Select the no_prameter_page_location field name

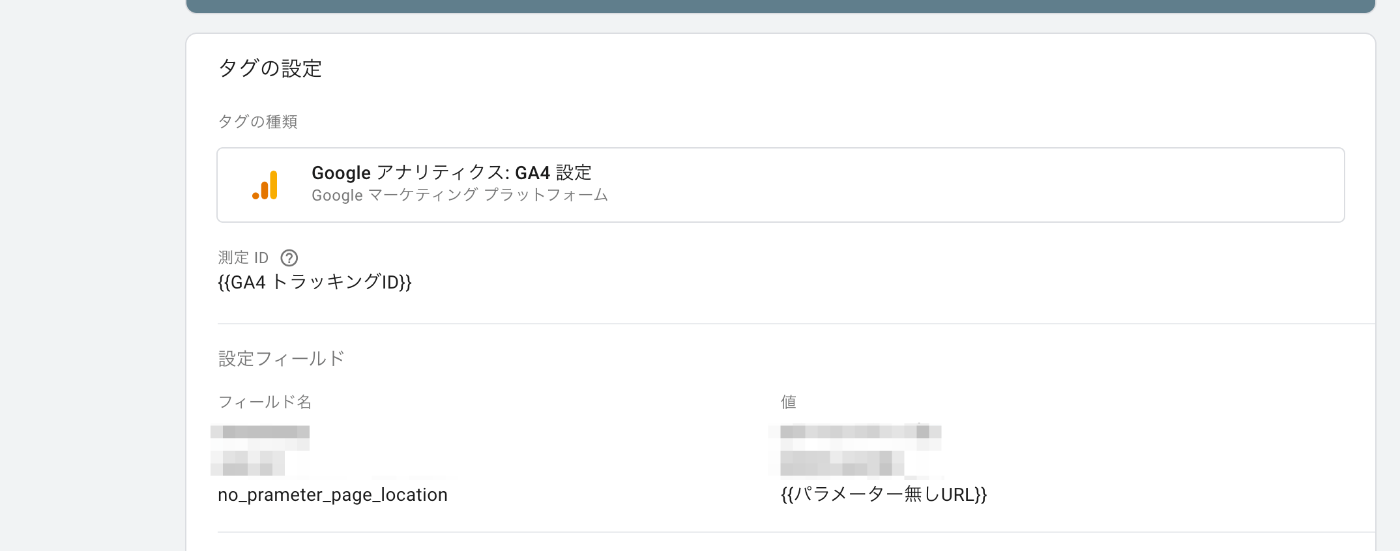[333, 495]
